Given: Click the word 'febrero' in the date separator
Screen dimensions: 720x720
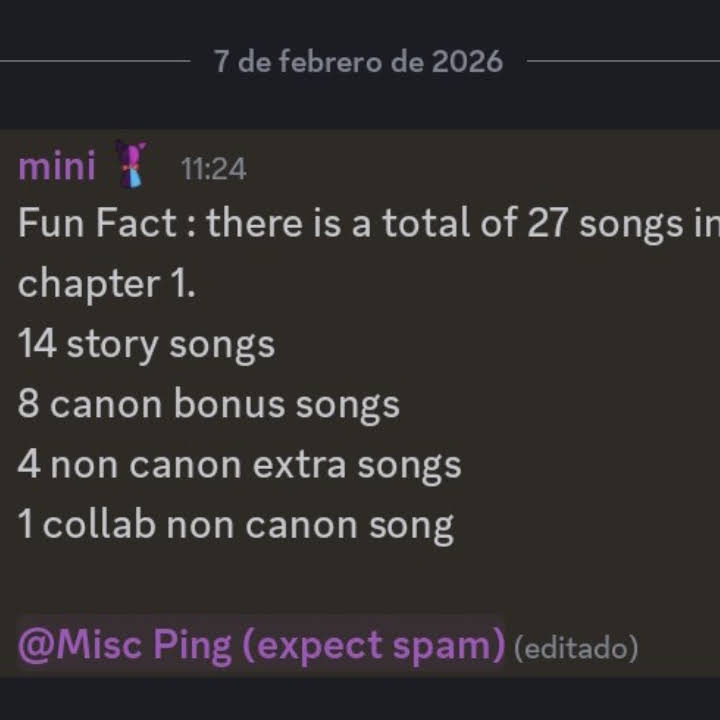Looking at the screenshot, I should [x=330, y=62].
